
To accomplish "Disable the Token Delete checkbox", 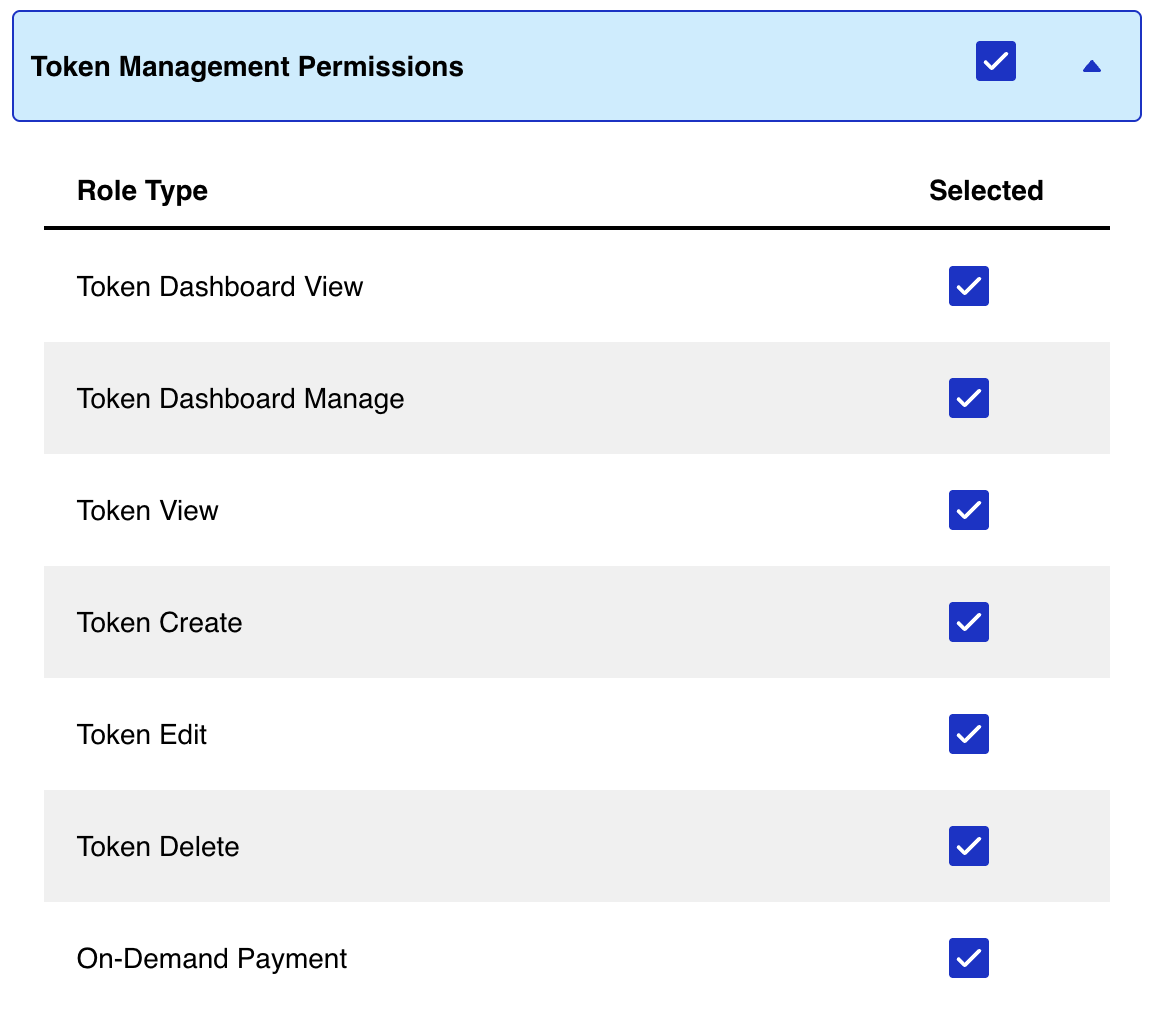I will (x=968, y=846).
